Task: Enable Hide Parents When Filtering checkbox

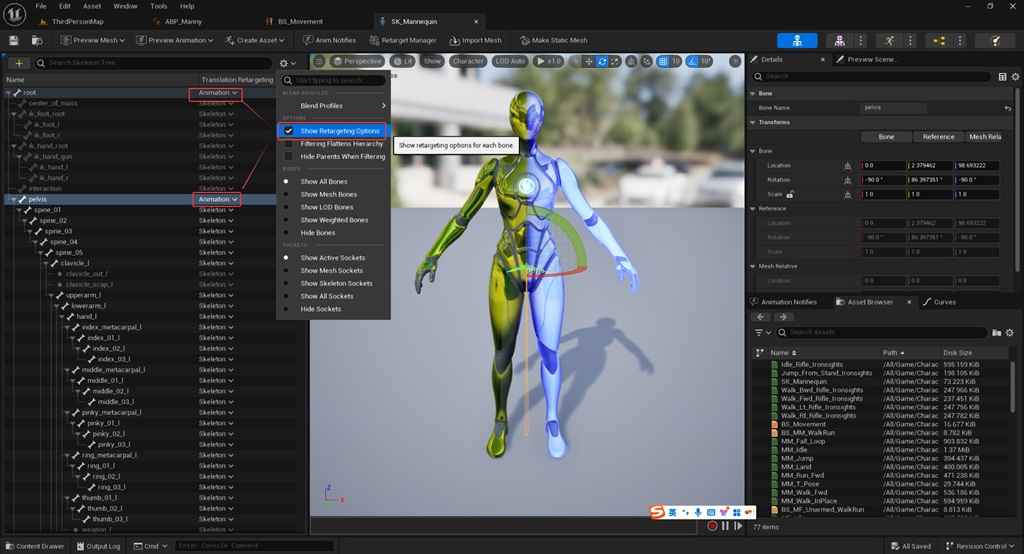Action: point(289,157)
